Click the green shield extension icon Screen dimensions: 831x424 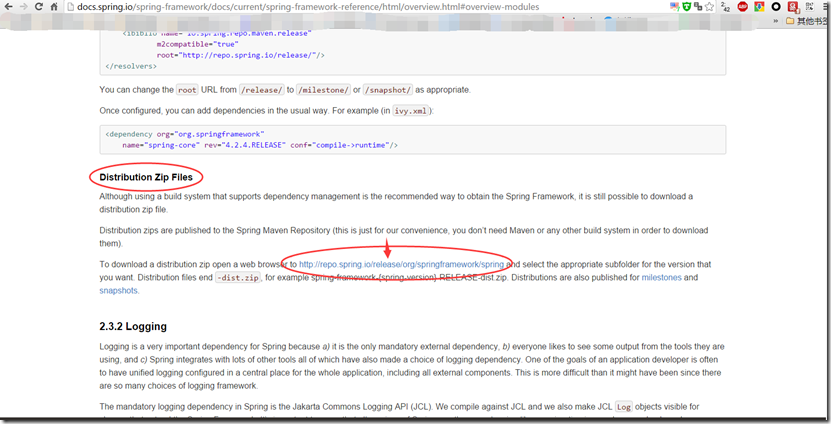[x=686, y=7]
